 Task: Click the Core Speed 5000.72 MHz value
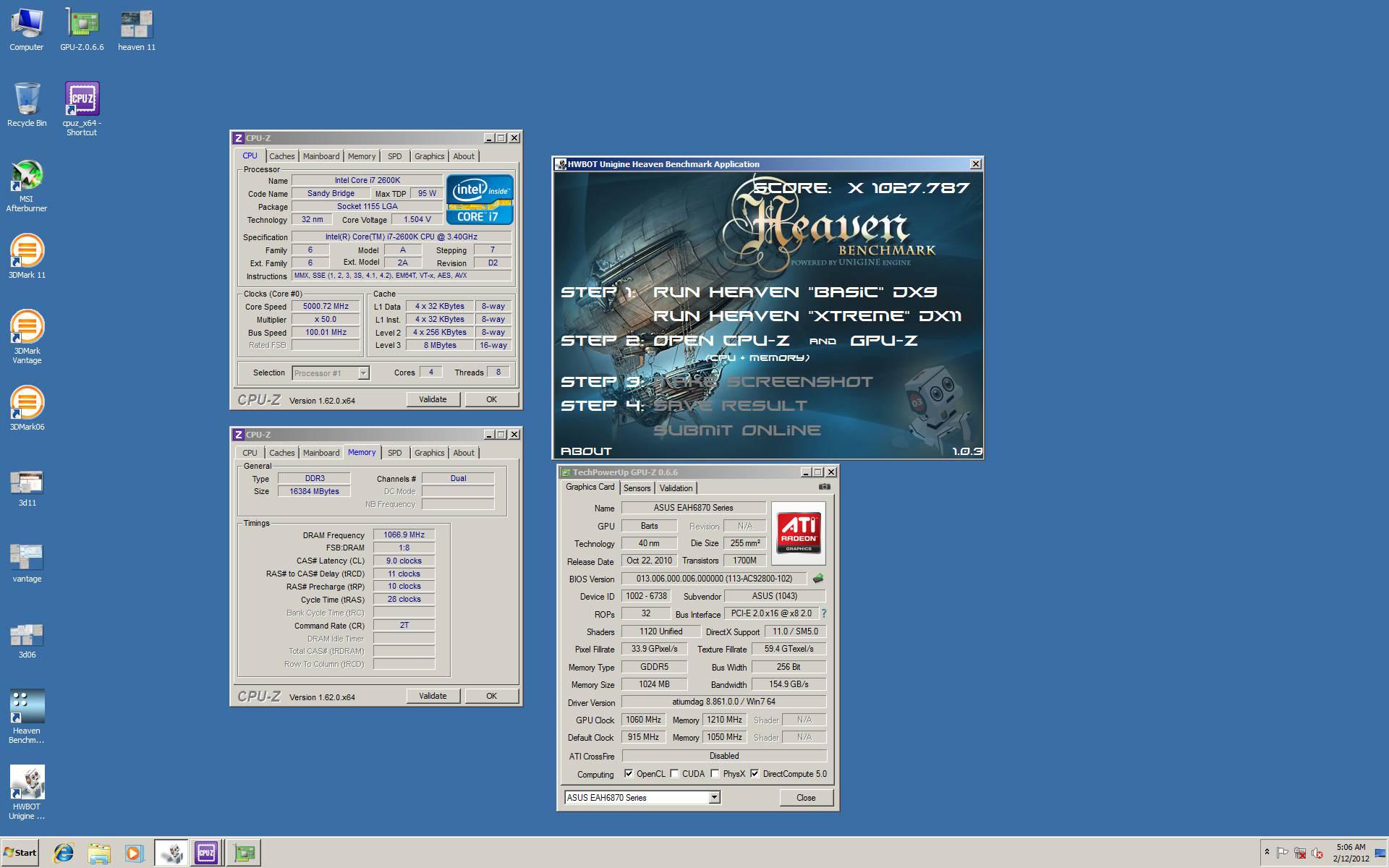point(326,306)
